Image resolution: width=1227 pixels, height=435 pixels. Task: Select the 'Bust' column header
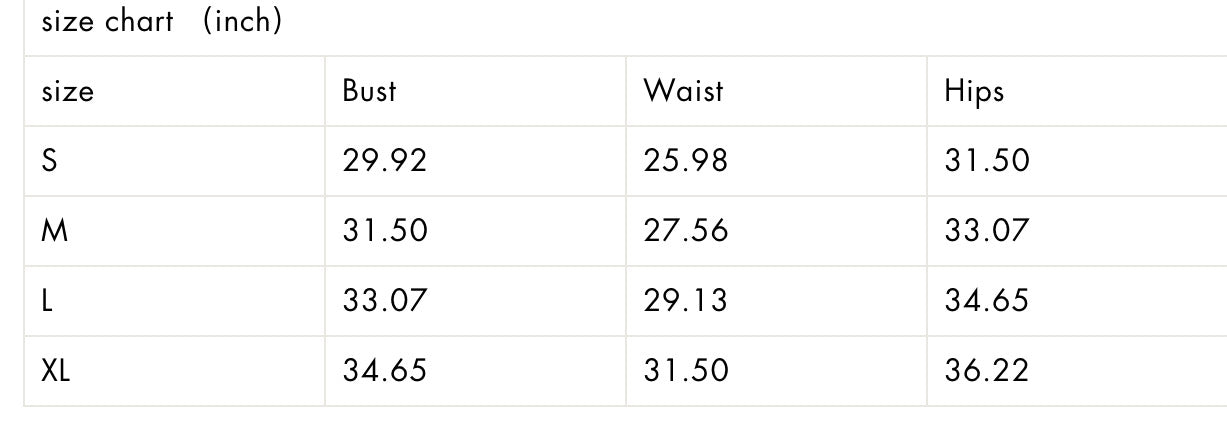[369, 91]
